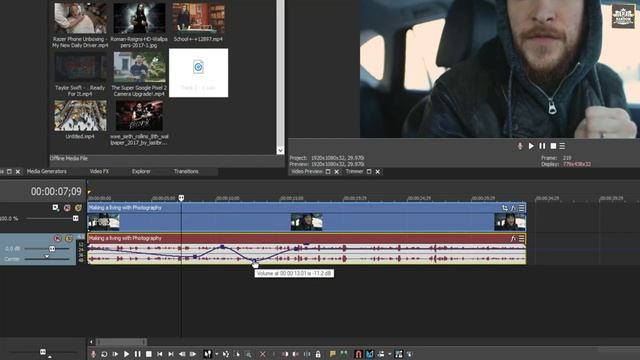This screenshot has width=640, height=360.
Task: Go to project end in the transport bar
Action: click(171, 354)
